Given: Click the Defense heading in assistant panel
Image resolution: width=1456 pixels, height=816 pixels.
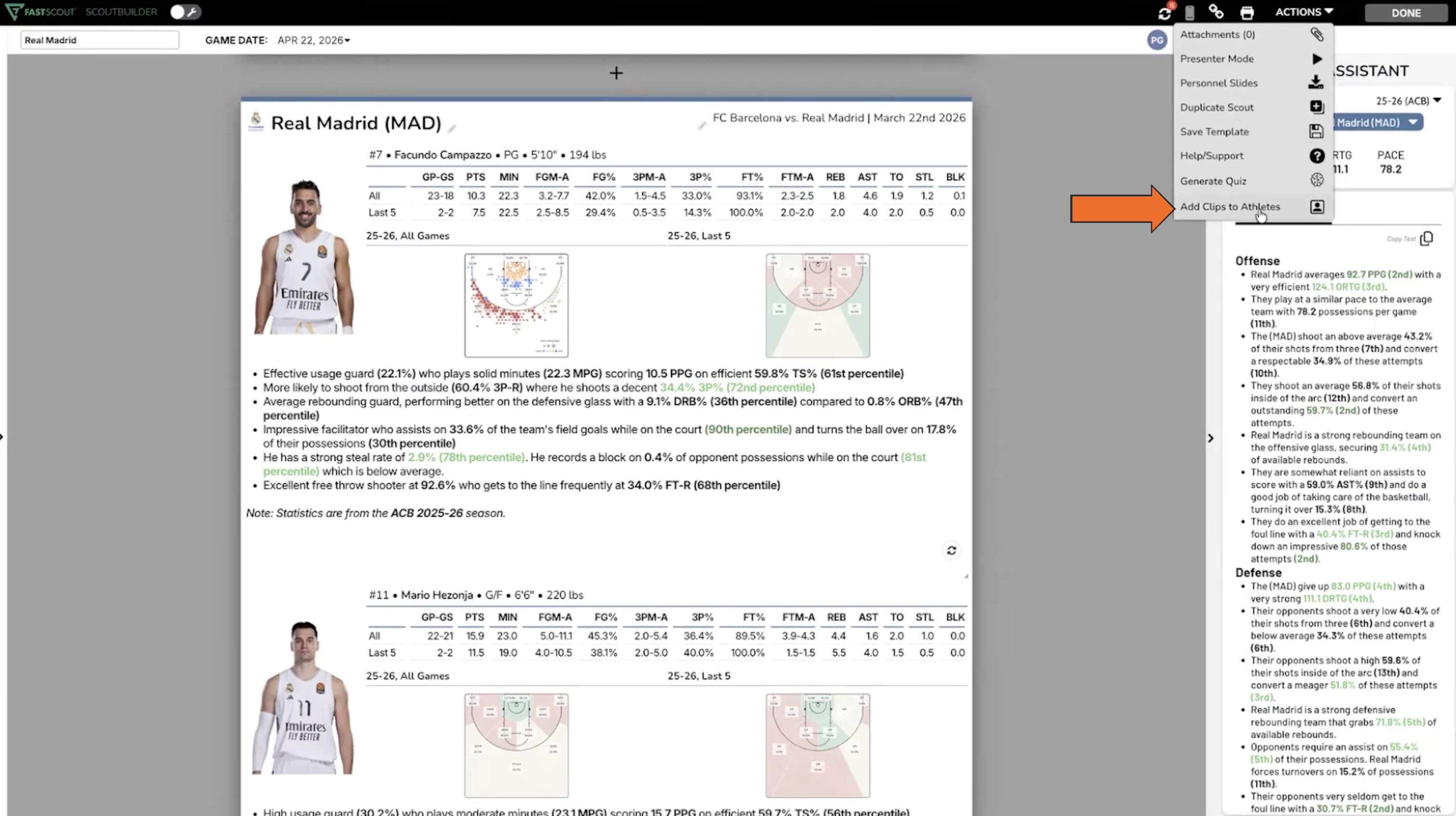Looking at the screenshot, I should coord(1258,572).
